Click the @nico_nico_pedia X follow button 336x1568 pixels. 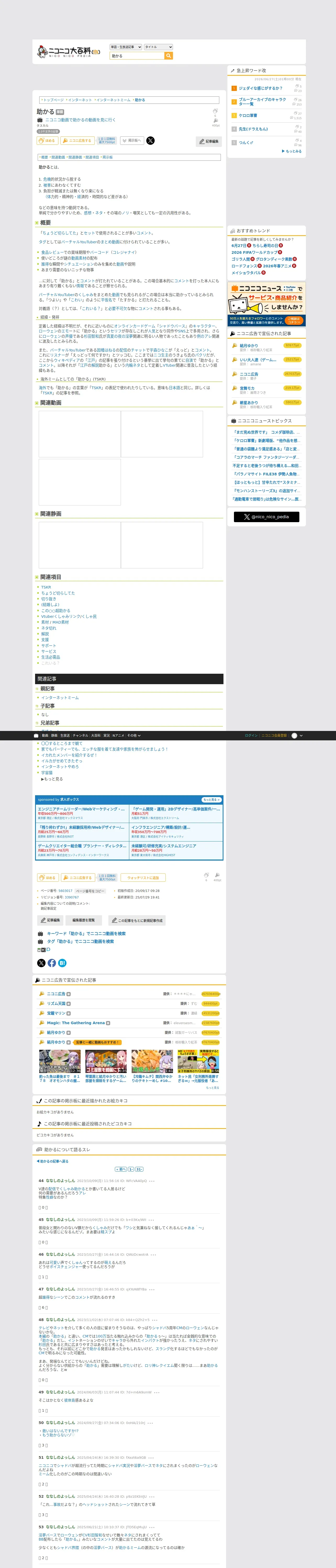tap(266, 517)
